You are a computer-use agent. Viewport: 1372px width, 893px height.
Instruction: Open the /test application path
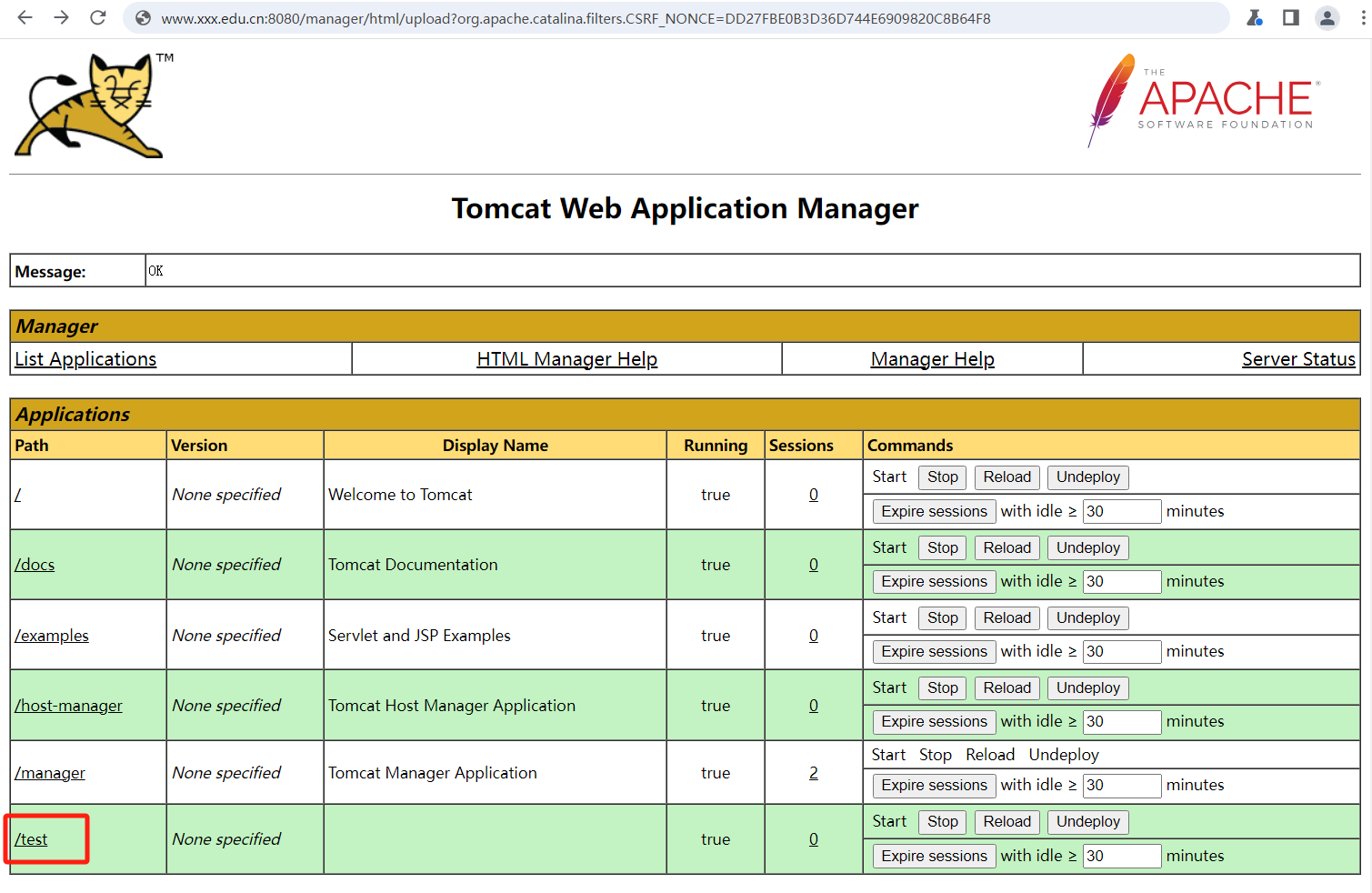pos(32,839)
